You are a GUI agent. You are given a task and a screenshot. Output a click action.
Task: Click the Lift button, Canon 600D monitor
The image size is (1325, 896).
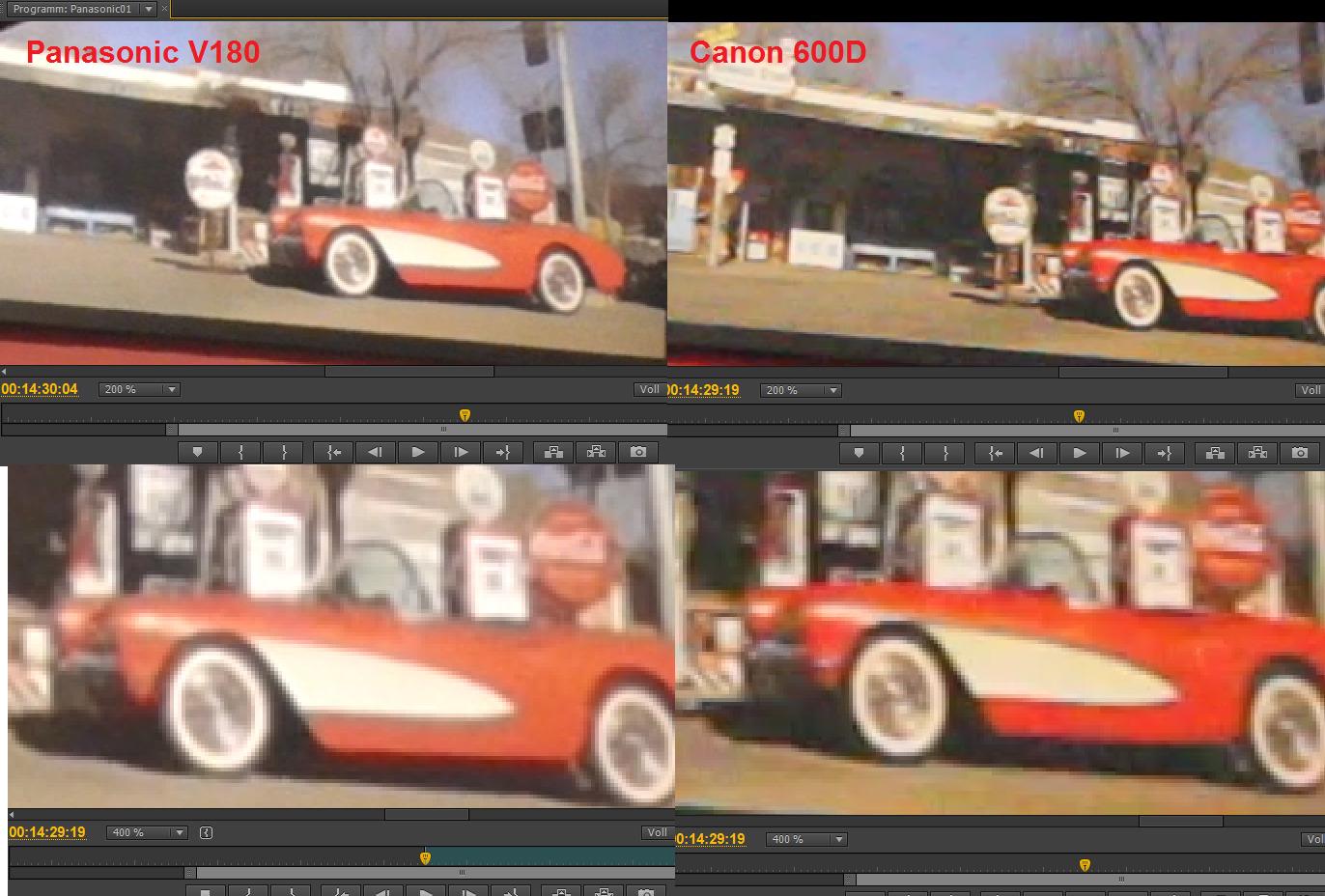[x=1215, y=453]
